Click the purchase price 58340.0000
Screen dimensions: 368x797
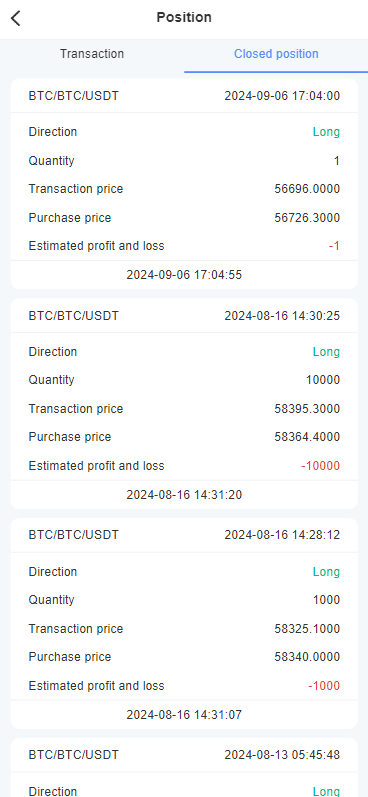pyautogui.click(x=307, y=657)
